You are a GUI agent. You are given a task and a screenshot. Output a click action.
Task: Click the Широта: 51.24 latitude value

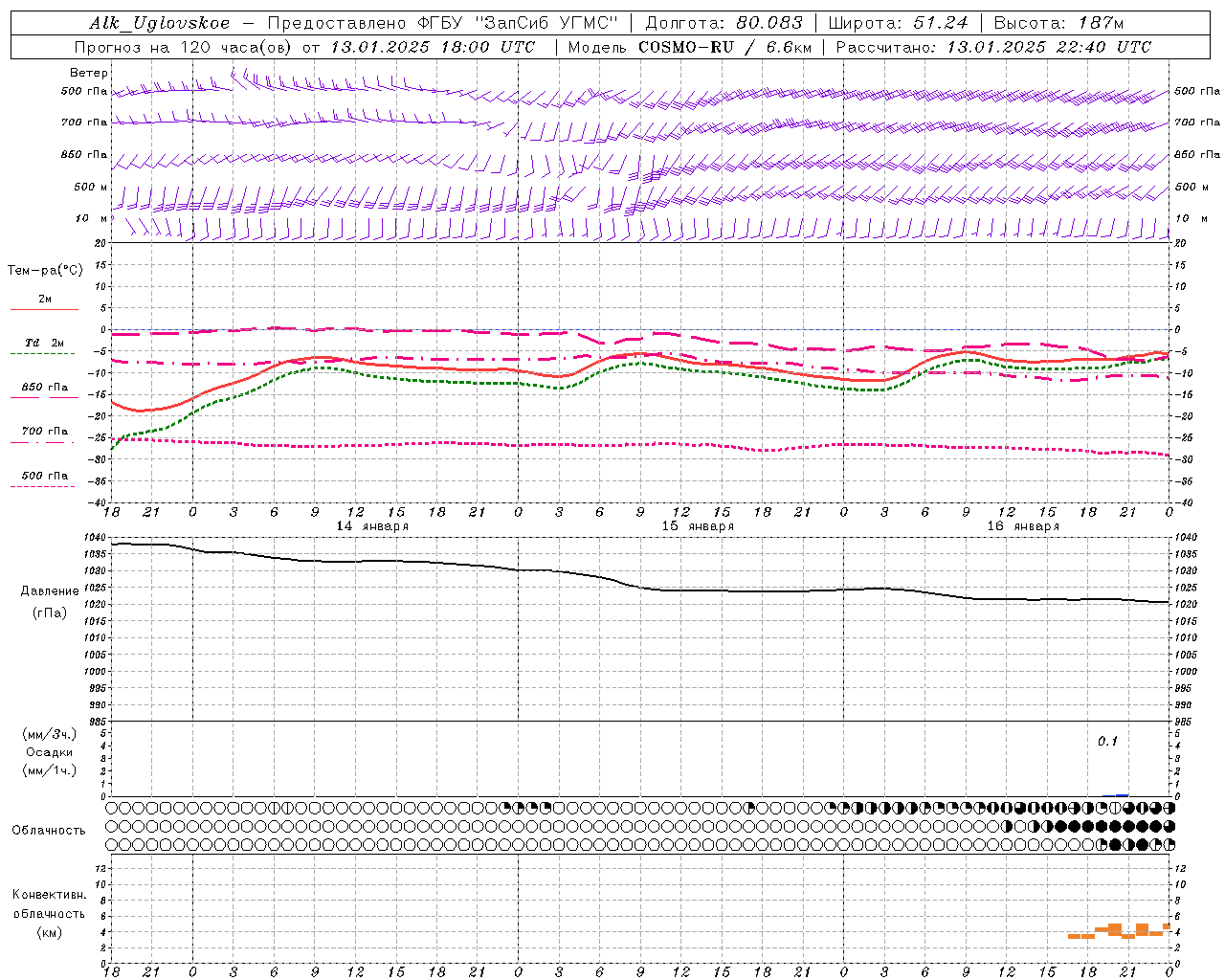[x=898, y=23]
